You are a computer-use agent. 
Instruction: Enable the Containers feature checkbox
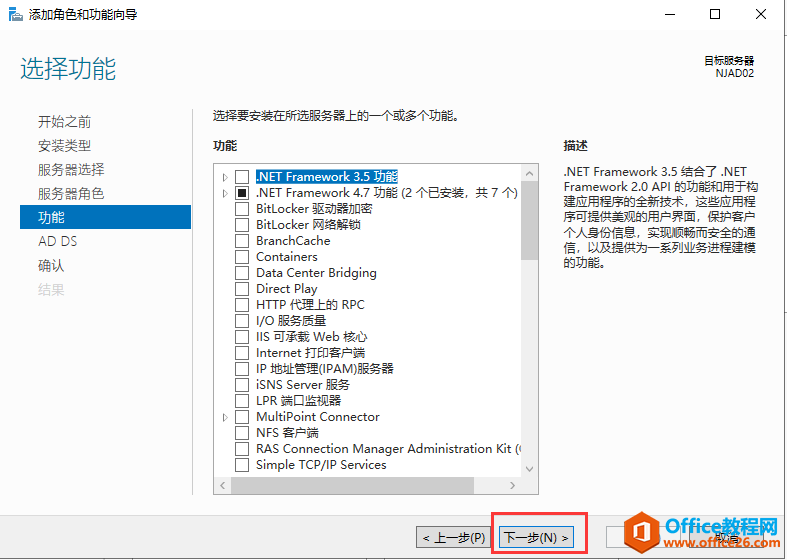point(242,257)
